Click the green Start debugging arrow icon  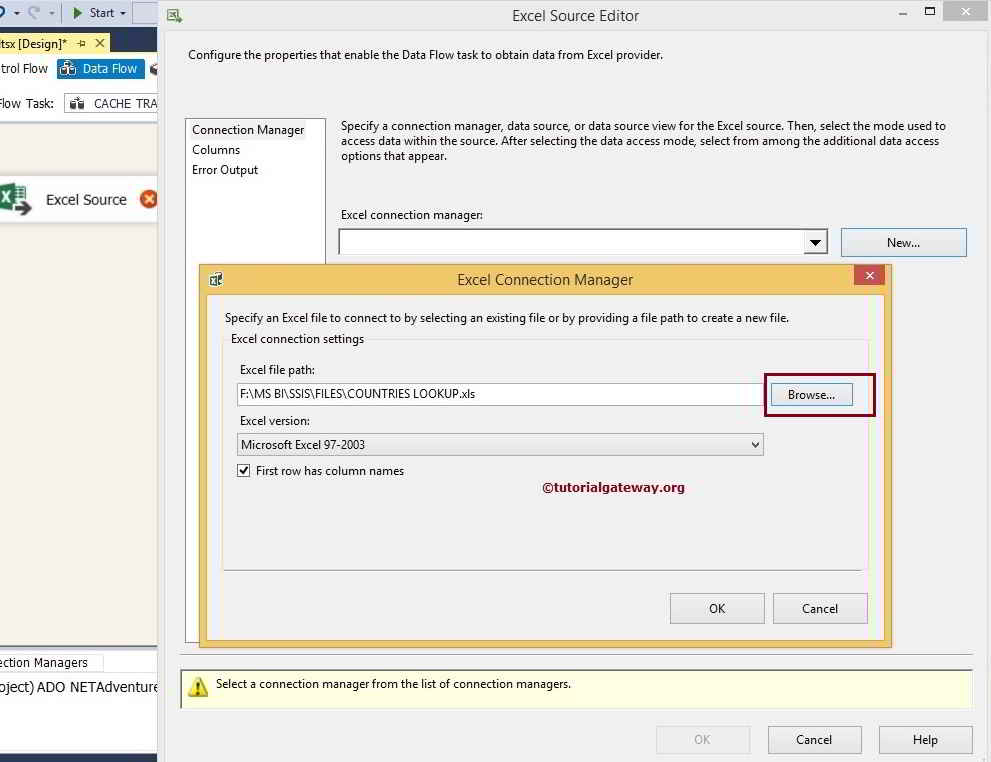tap(77, 12)
